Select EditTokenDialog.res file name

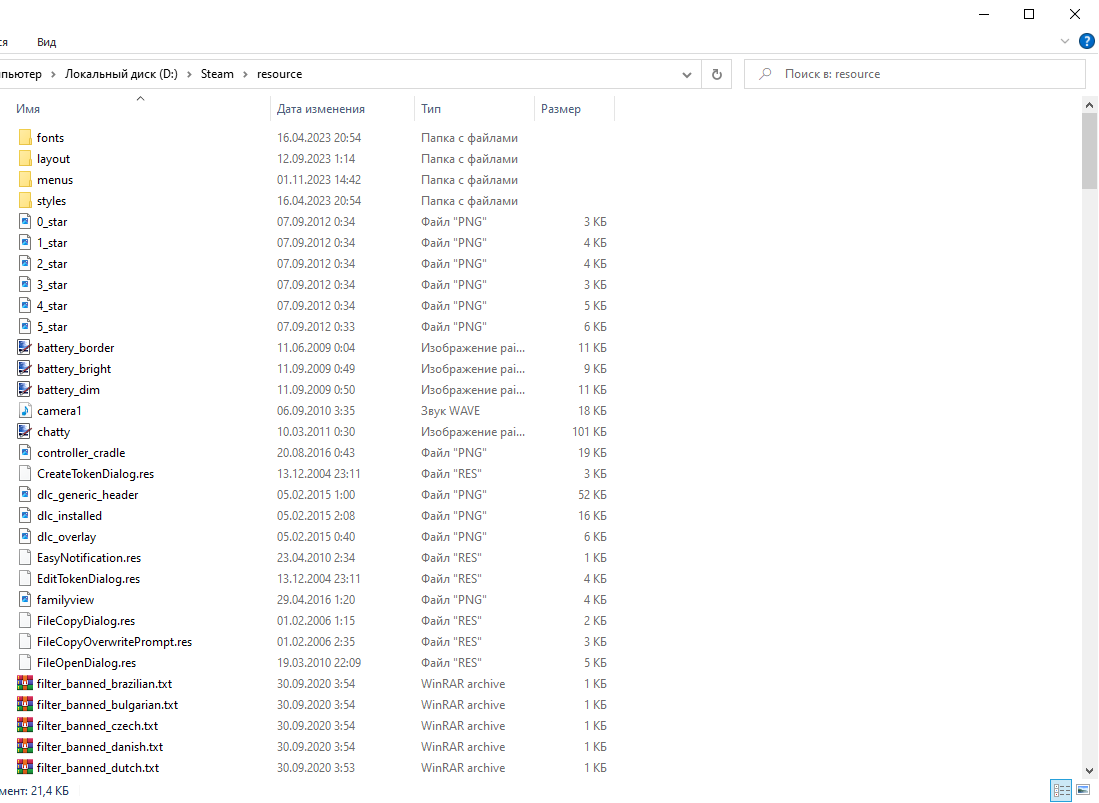coord(88,579)
